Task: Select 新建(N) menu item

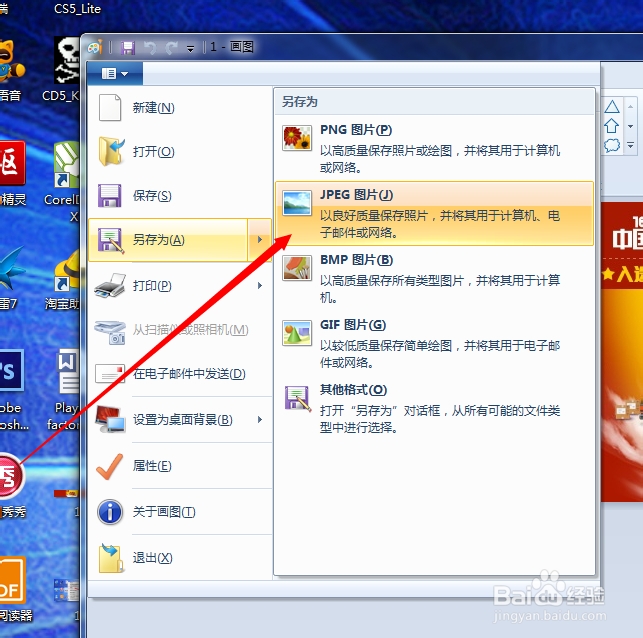Action: pos(180,108)
